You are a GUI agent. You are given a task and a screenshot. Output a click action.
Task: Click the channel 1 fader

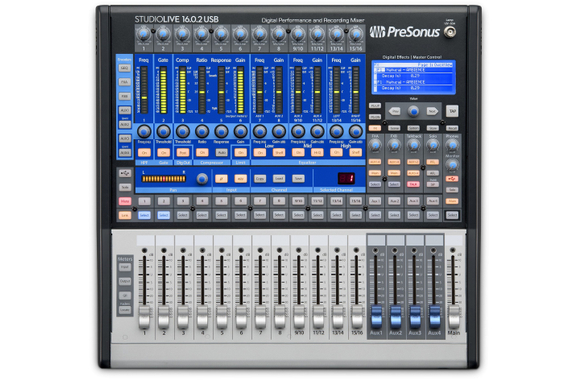pos(144,318)
